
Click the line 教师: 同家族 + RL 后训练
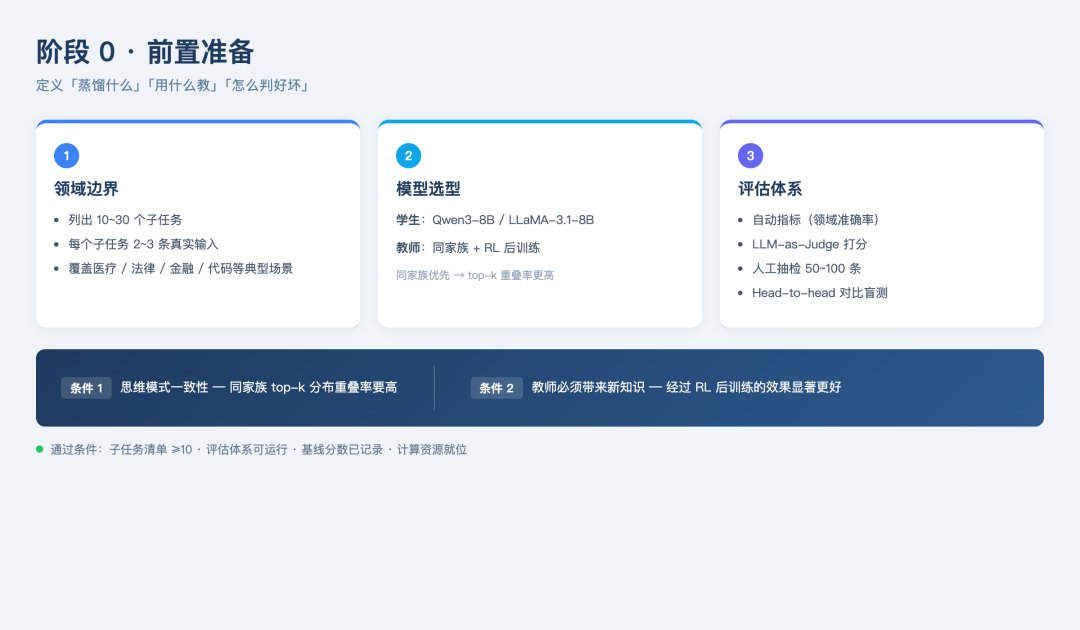[x=468, y=247]
